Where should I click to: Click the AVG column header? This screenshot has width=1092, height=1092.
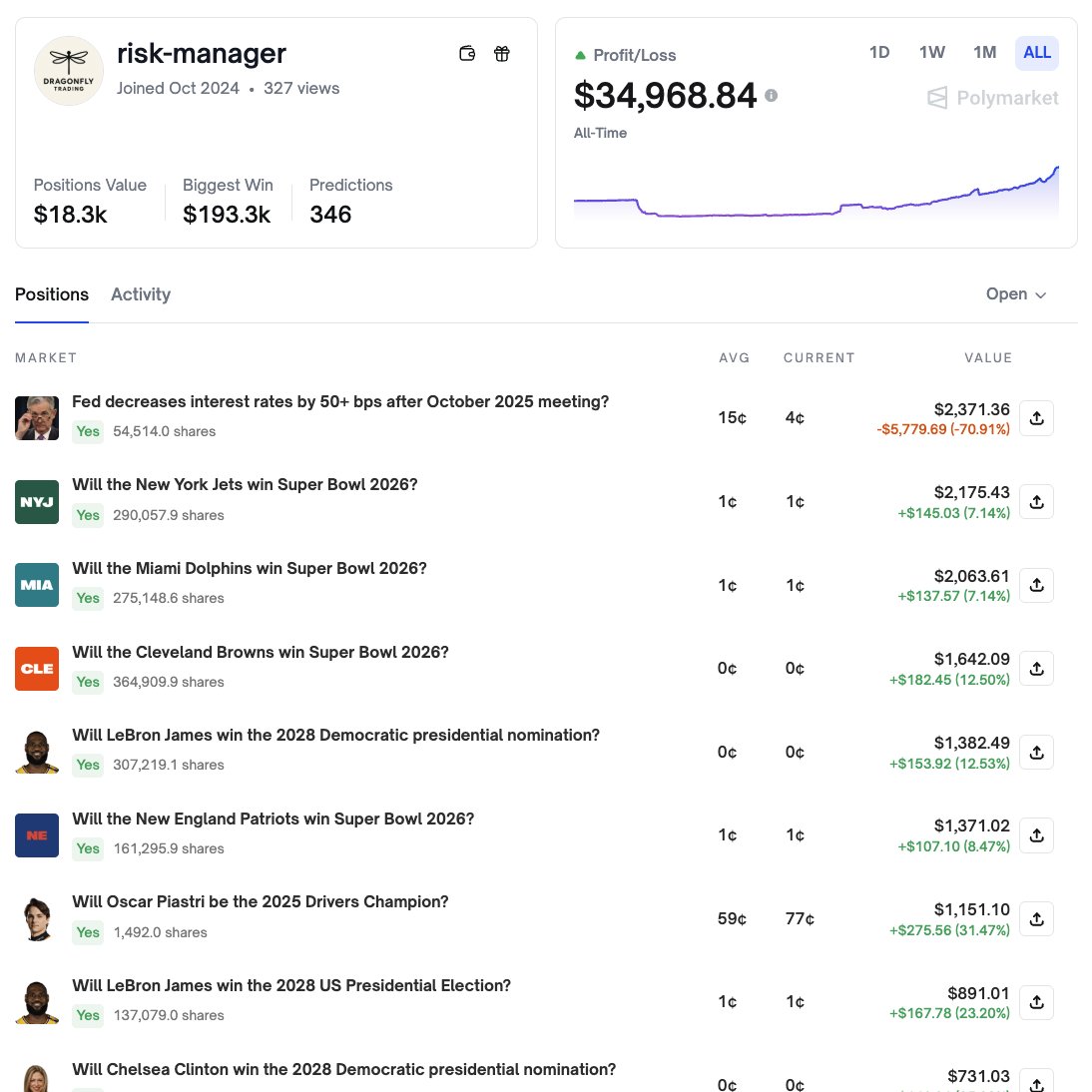tap(734, 358)
